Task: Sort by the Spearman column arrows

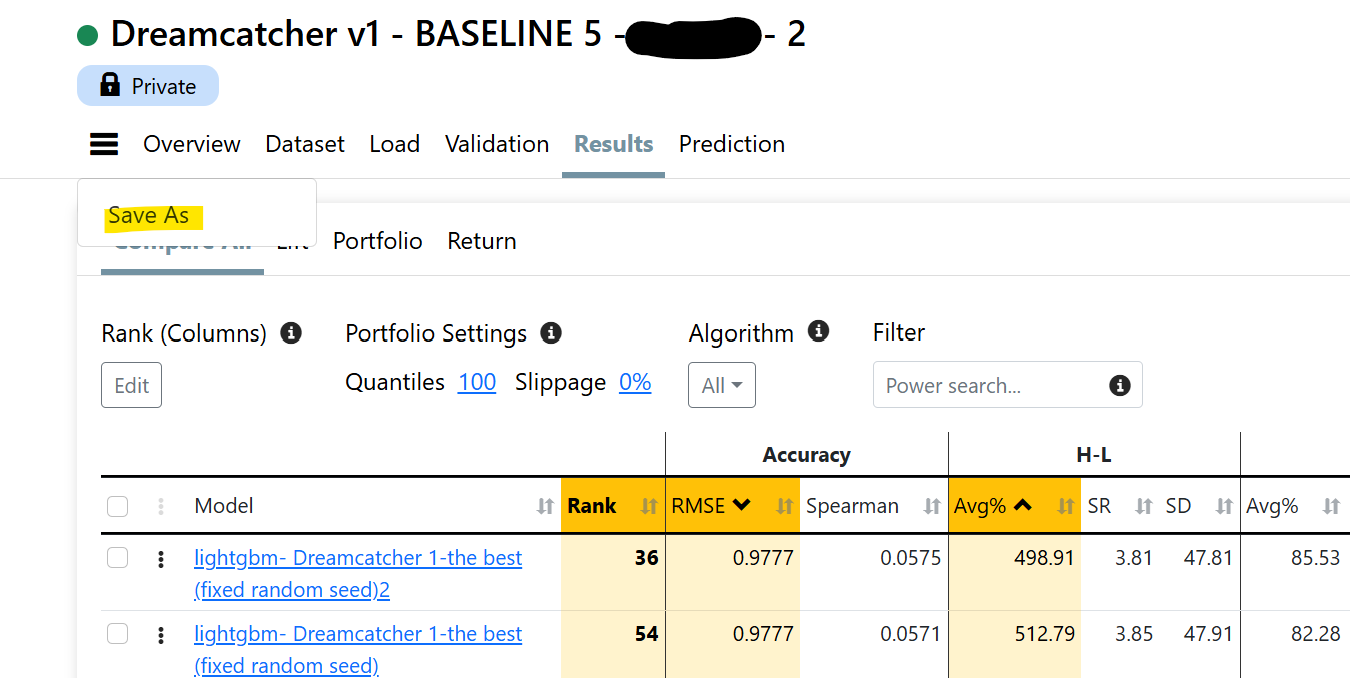Action: (x=931, y=507)
